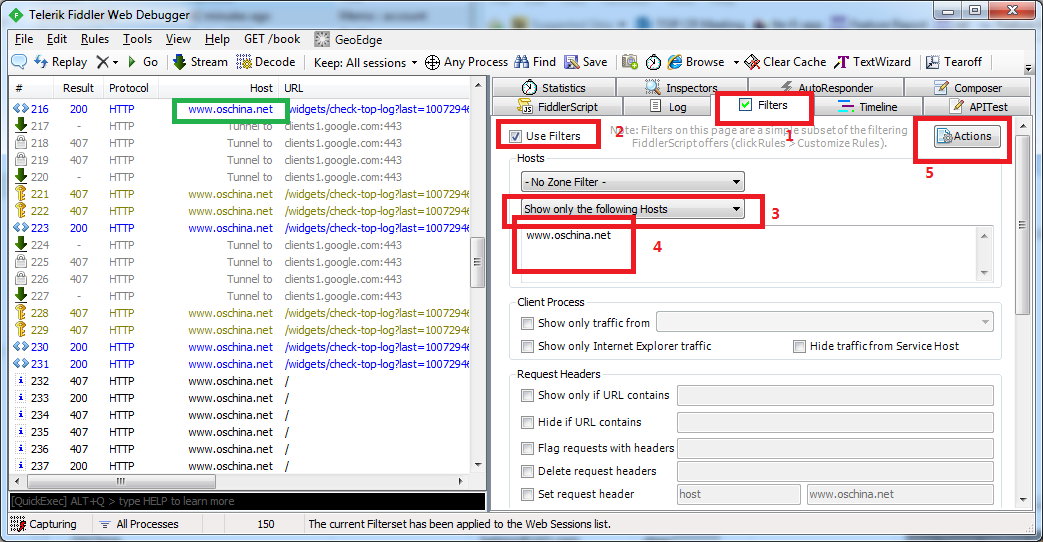Sort sessions by Protocol column header
The width and height of the screenshot is (1043, 542).
129,88
